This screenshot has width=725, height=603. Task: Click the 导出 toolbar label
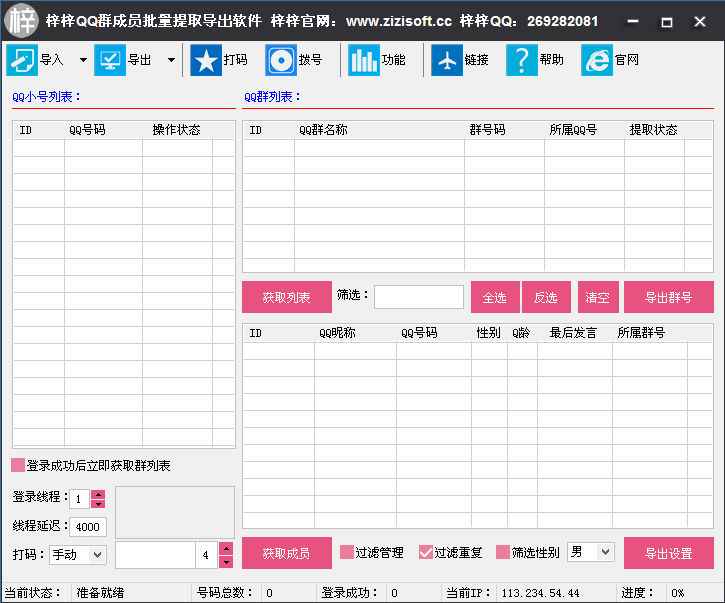point(140,60)
